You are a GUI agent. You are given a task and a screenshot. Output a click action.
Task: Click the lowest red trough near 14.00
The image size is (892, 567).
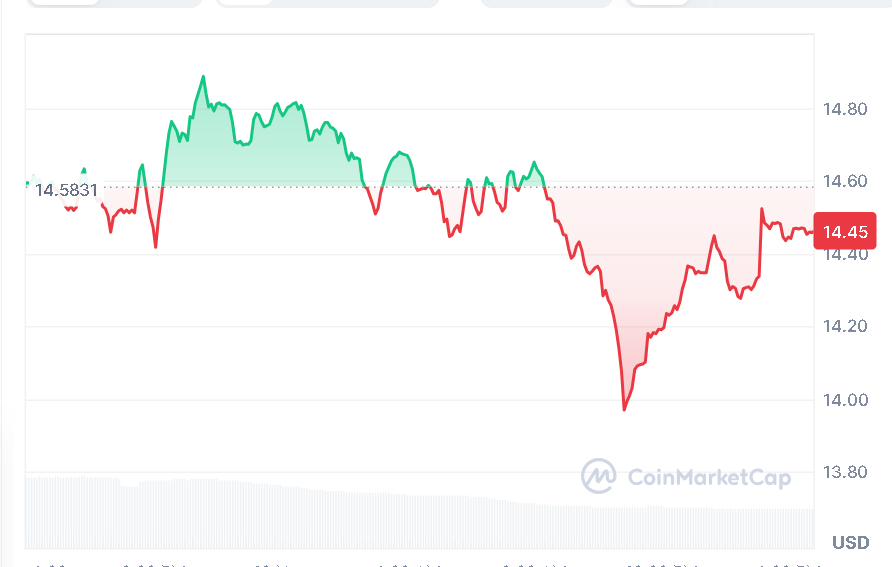(x=625, y=408)
